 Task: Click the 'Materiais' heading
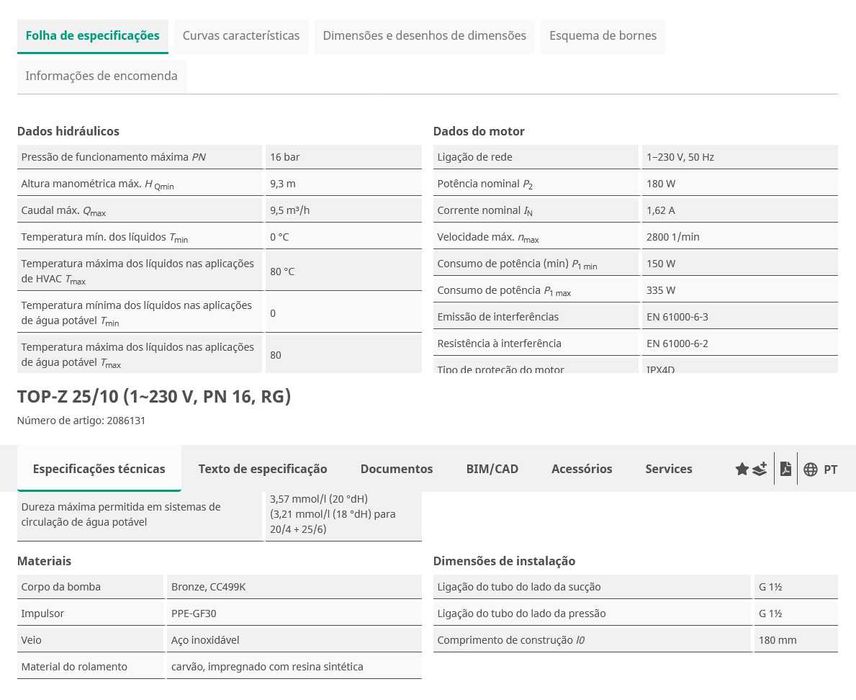click(x=44, y=561)
